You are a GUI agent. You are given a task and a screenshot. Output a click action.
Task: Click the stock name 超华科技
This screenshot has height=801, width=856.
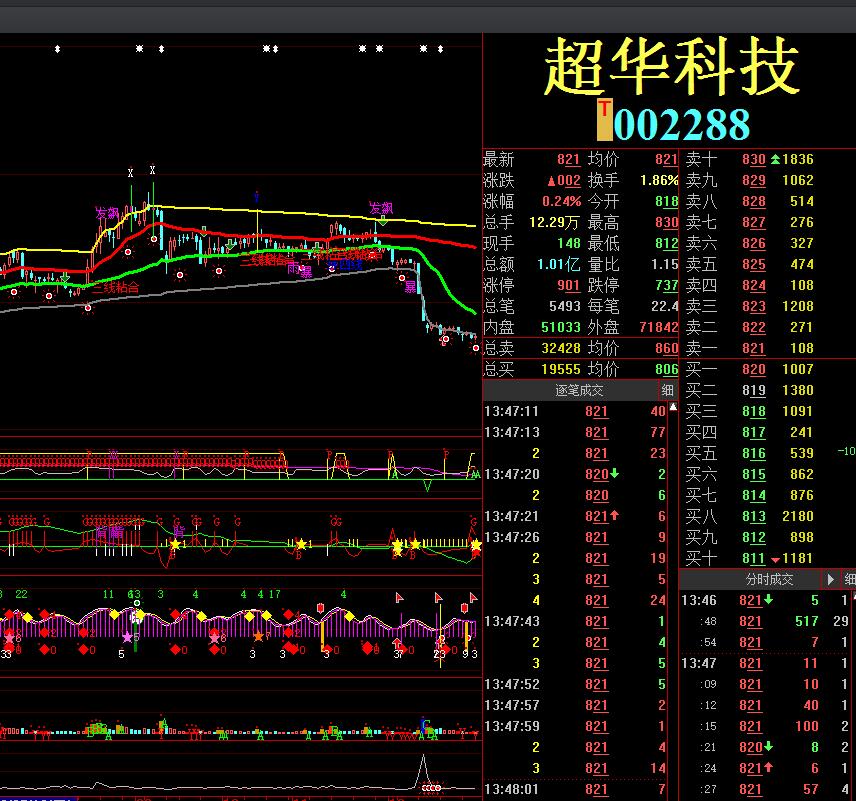pos(671,66)
